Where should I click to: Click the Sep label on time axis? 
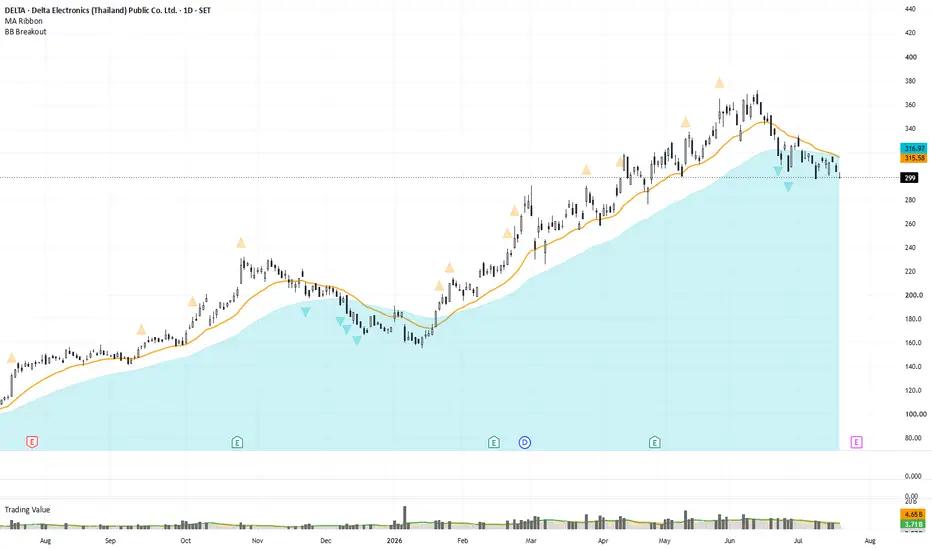click(110, 540)
